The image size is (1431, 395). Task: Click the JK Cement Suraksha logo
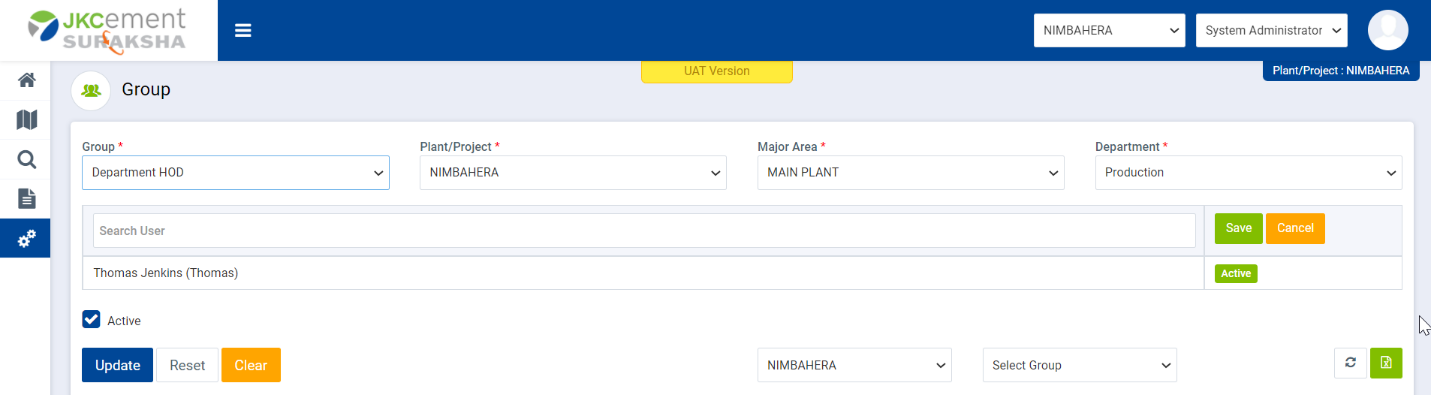[x=108, y=30]
